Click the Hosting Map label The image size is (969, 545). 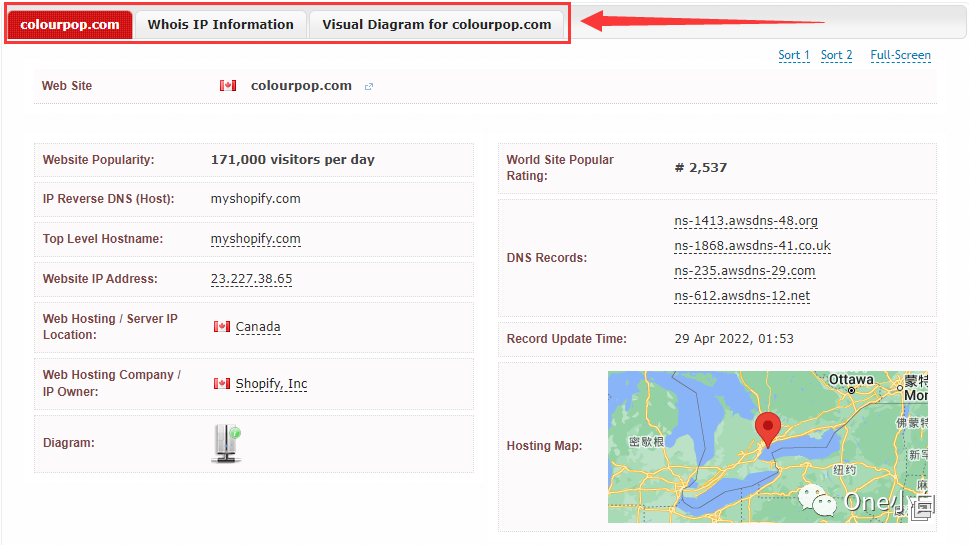point(544,446)
